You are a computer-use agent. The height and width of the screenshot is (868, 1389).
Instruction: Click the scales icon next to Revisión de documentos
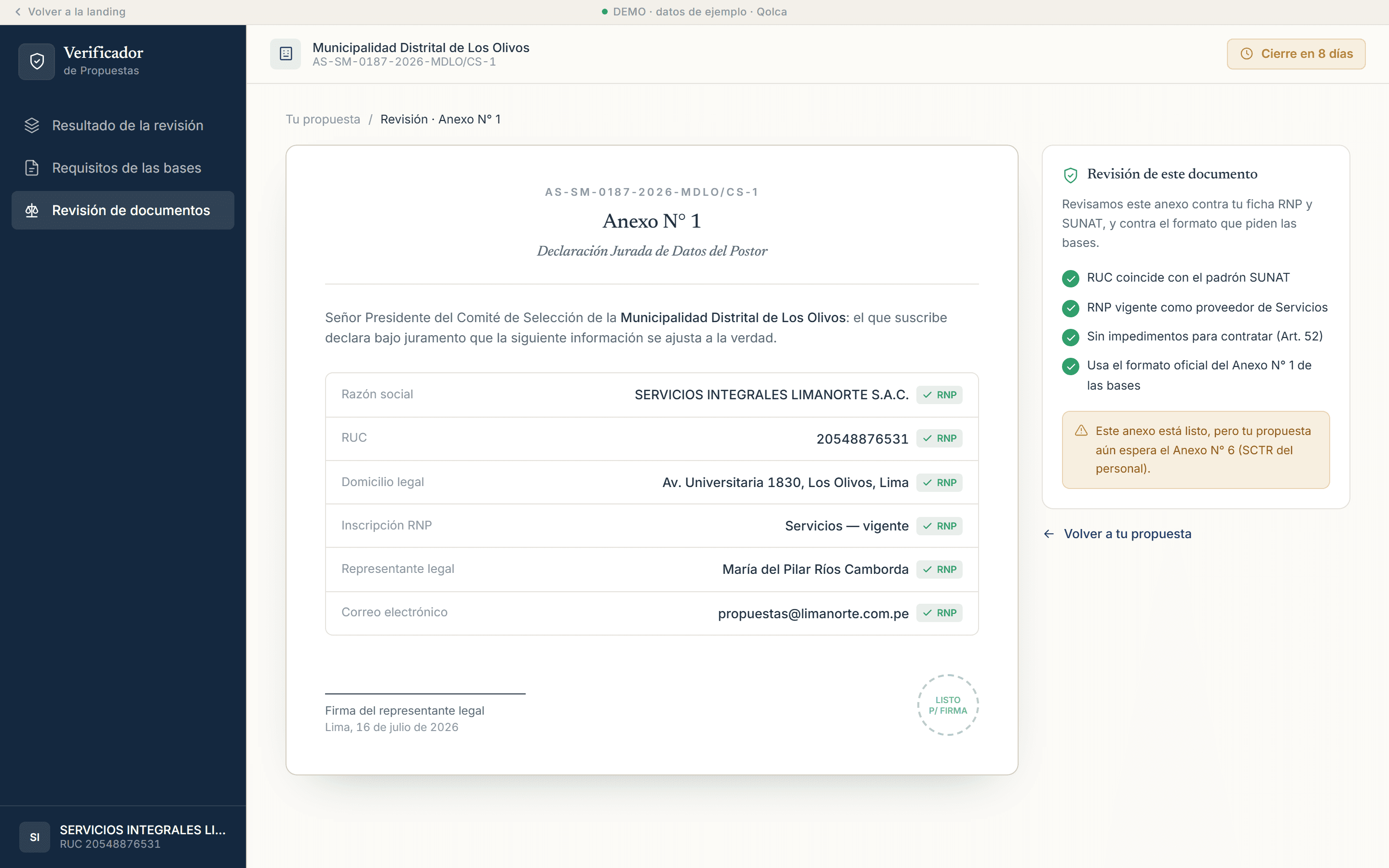pyautogui.click(x=32, y=210)
